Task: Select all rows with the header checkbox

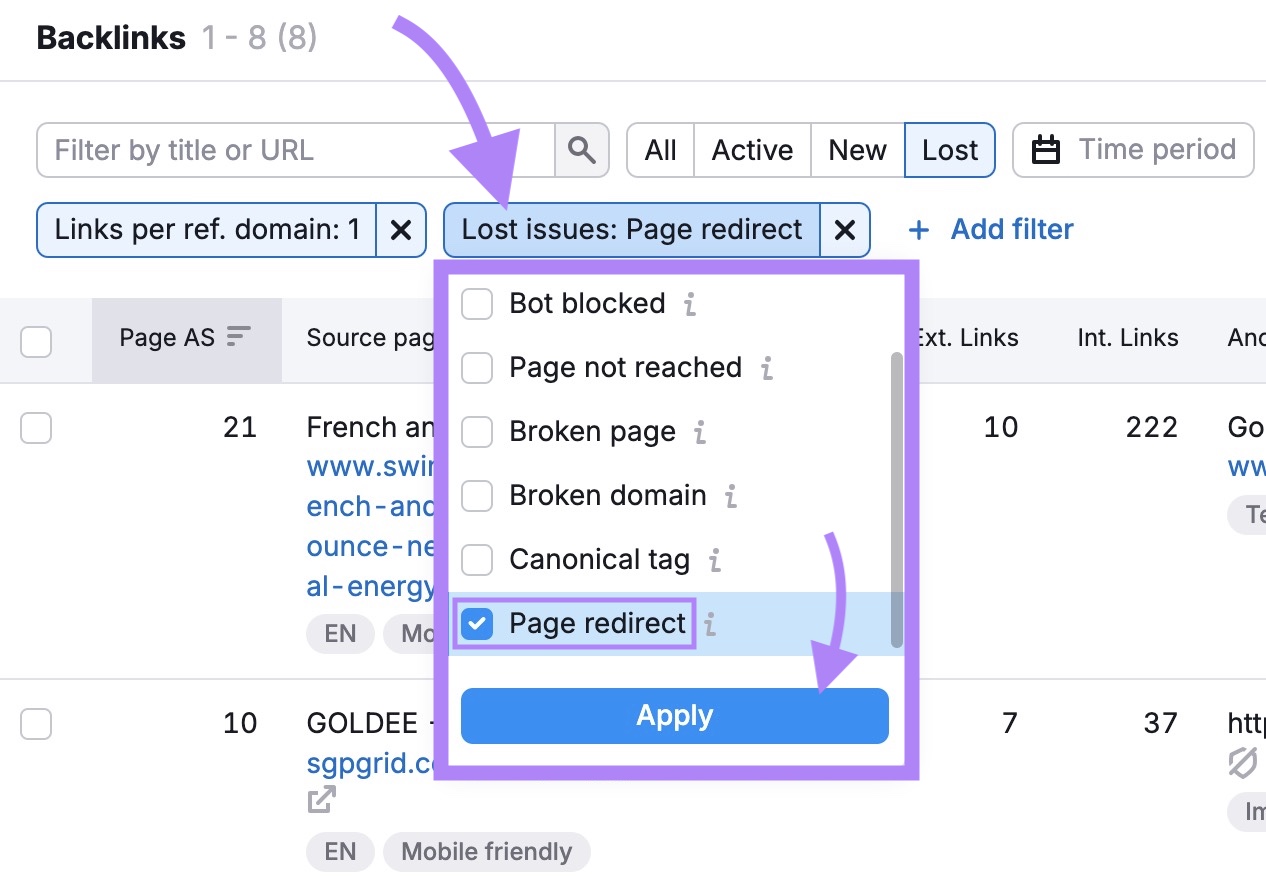Action: point(36,341)
